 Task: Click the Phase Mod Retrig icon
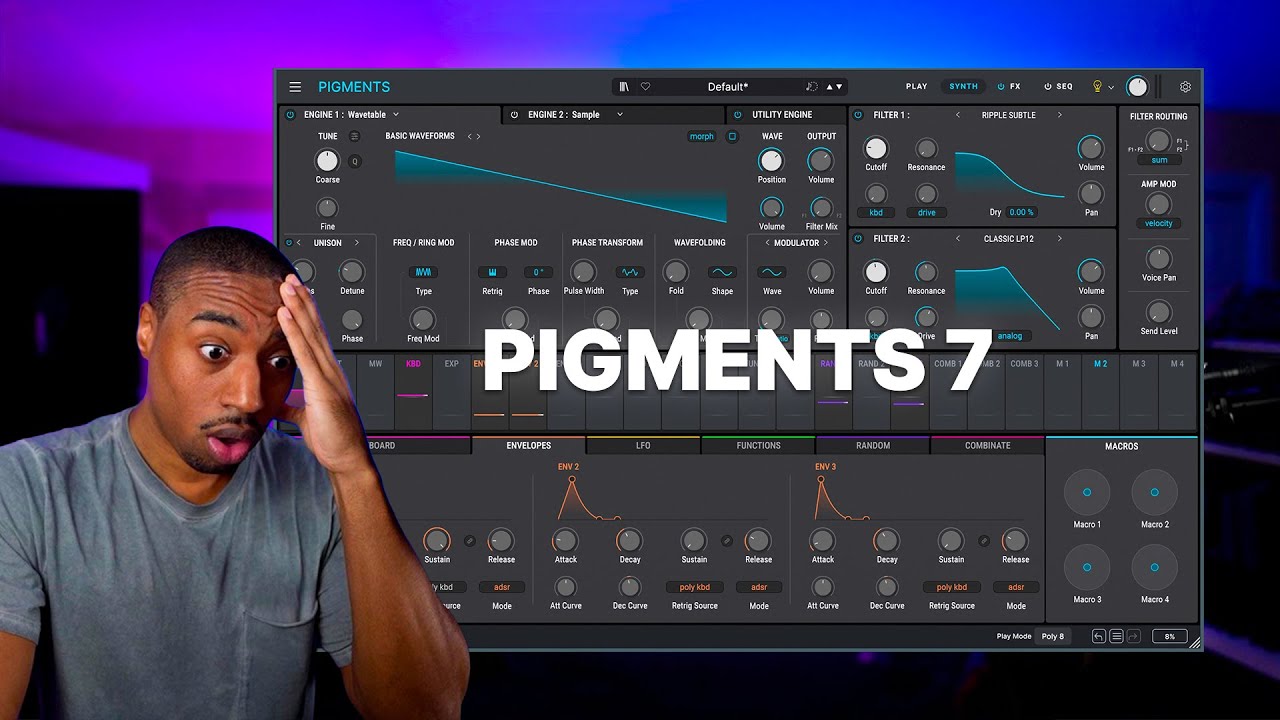(492, 272)
